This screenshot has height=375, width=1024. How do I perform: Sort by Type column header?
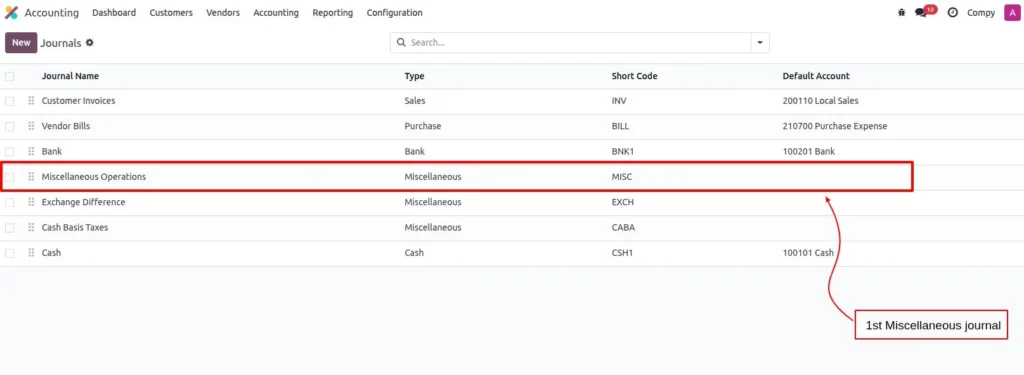pos(414,76)
